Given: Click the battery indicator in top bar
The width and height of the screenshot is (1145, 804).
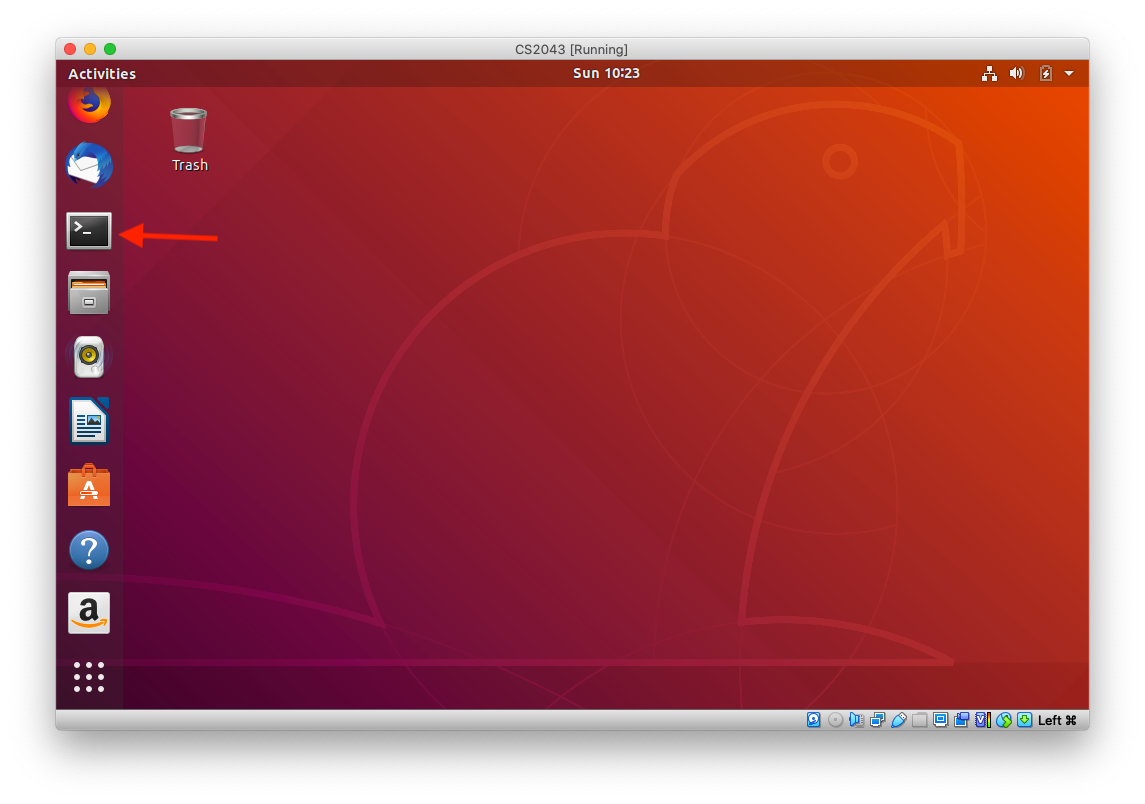Looking at the screenshot, I should (x=1045, y=73).
